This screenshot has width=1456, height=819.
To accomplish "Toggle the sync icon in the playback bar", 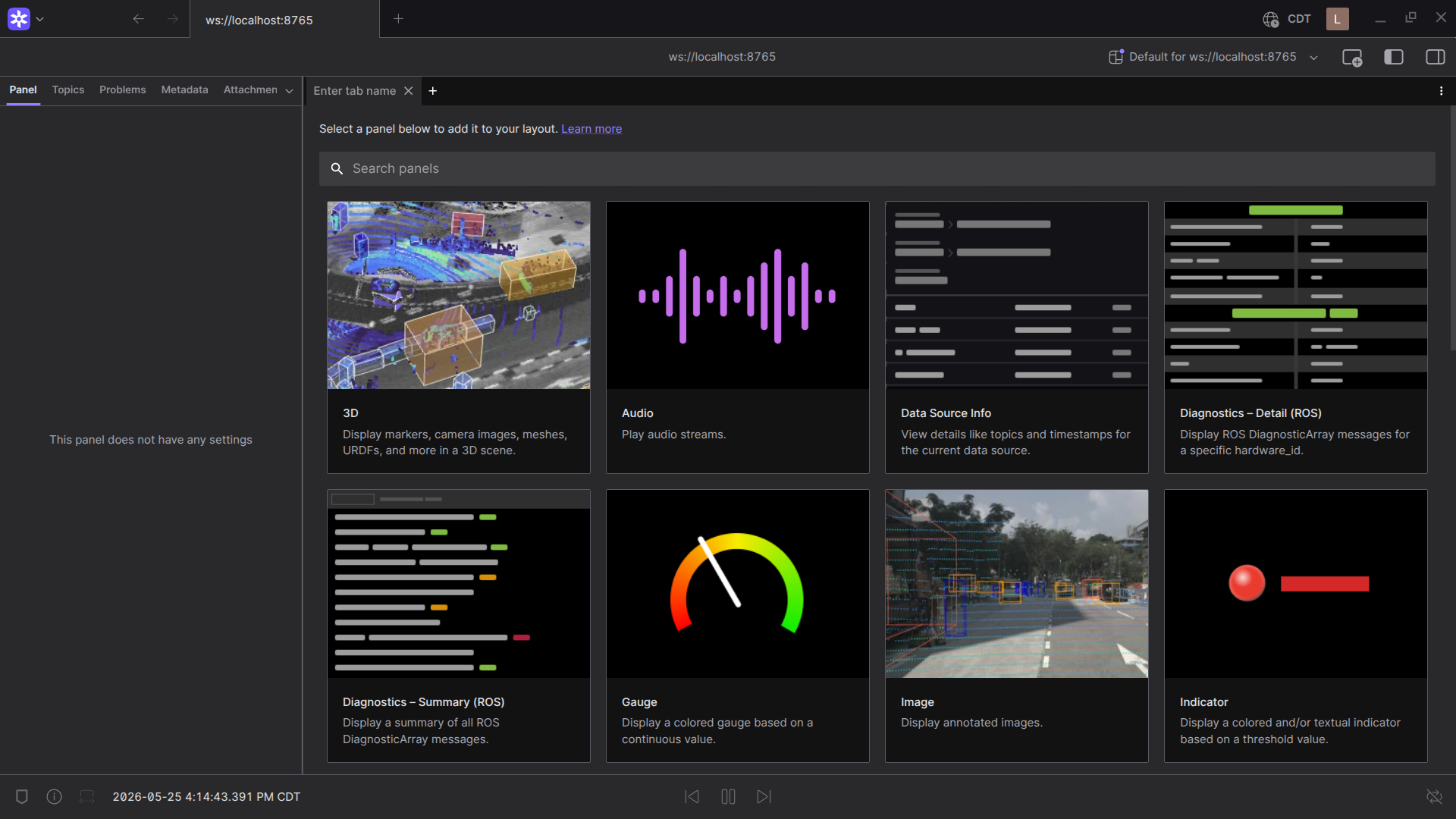I will [1434, 796].
